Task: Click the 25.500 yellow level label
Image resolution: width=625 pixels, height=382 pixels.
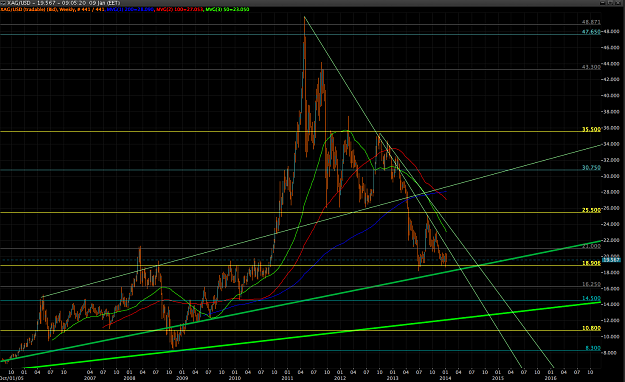Action: (591, 210)
